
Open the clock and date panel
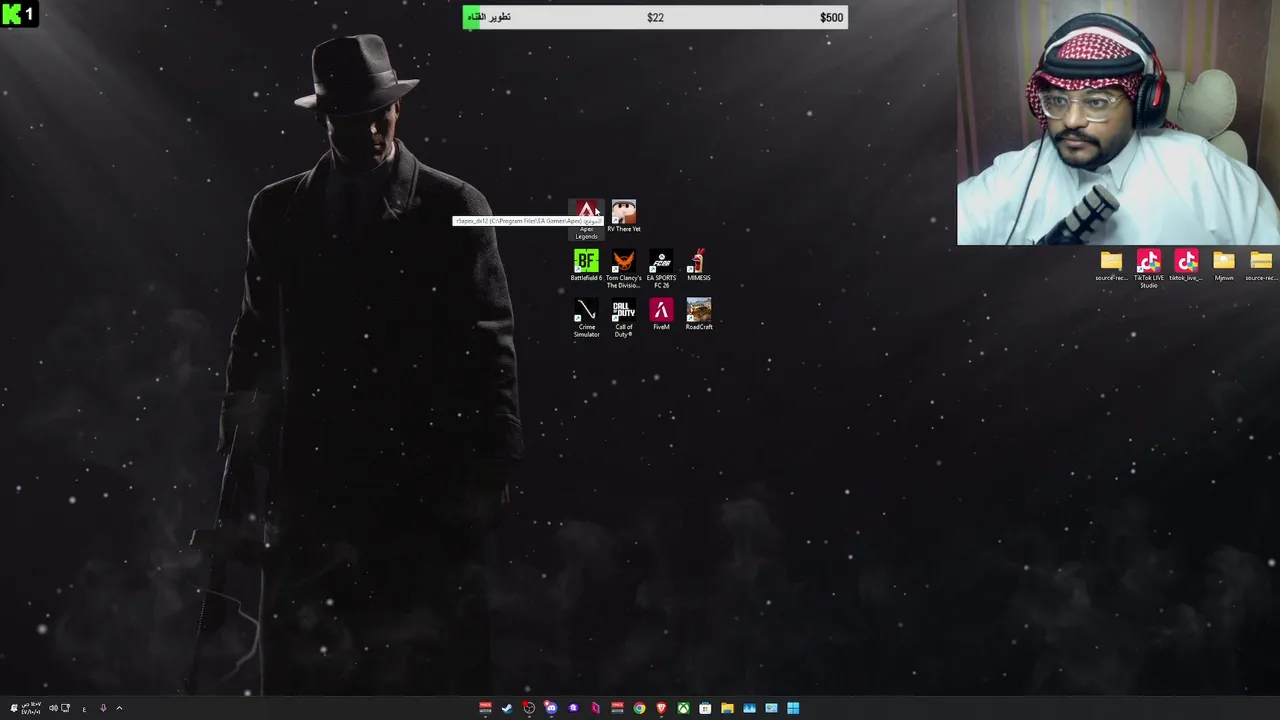pos(31,708)
